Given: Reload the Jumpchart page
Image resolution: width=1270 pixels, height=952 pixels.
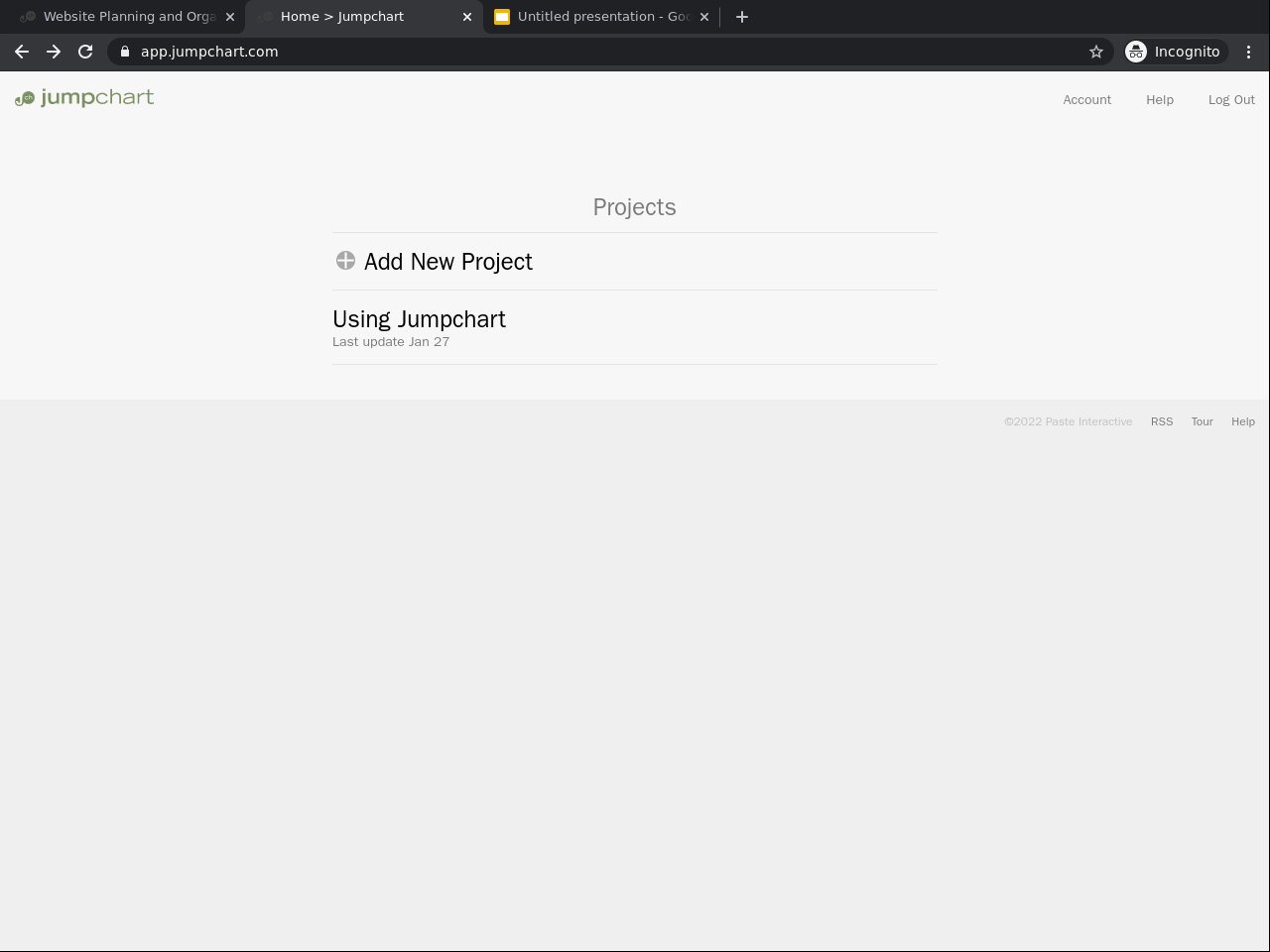Looking at the screenshot, I should [85, 52].
